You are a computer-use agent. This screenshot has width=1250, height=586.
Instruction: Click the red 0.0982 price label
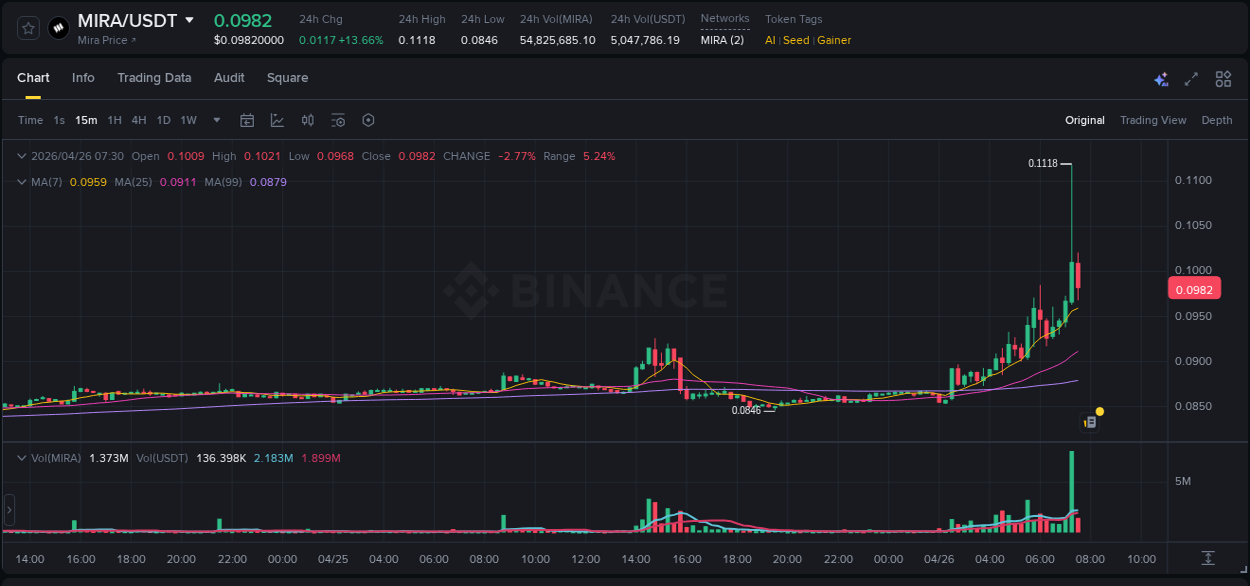point(1194,288)
